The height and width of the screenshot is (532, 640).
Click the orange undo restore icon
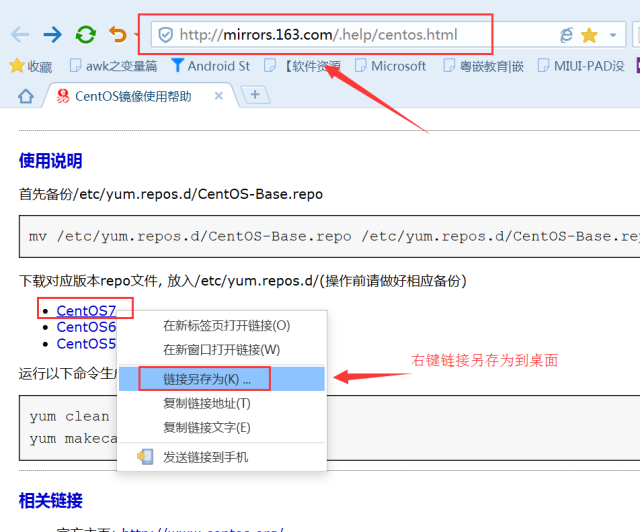(118, 35)
